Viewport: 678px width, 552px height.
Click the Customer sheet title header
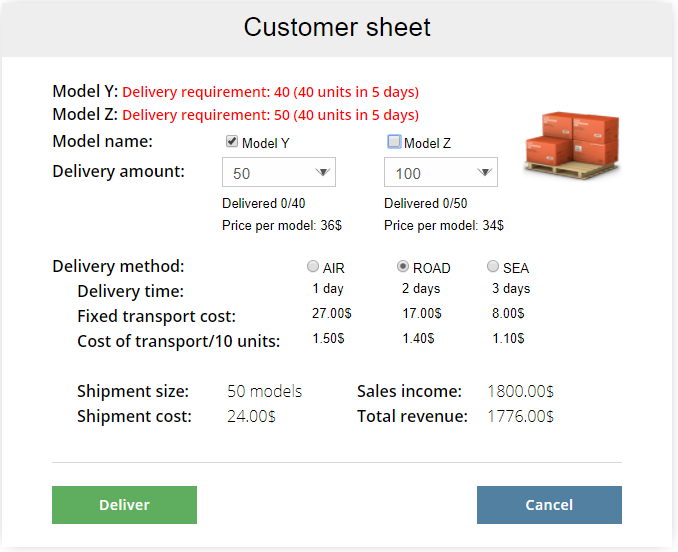point(338,27)
